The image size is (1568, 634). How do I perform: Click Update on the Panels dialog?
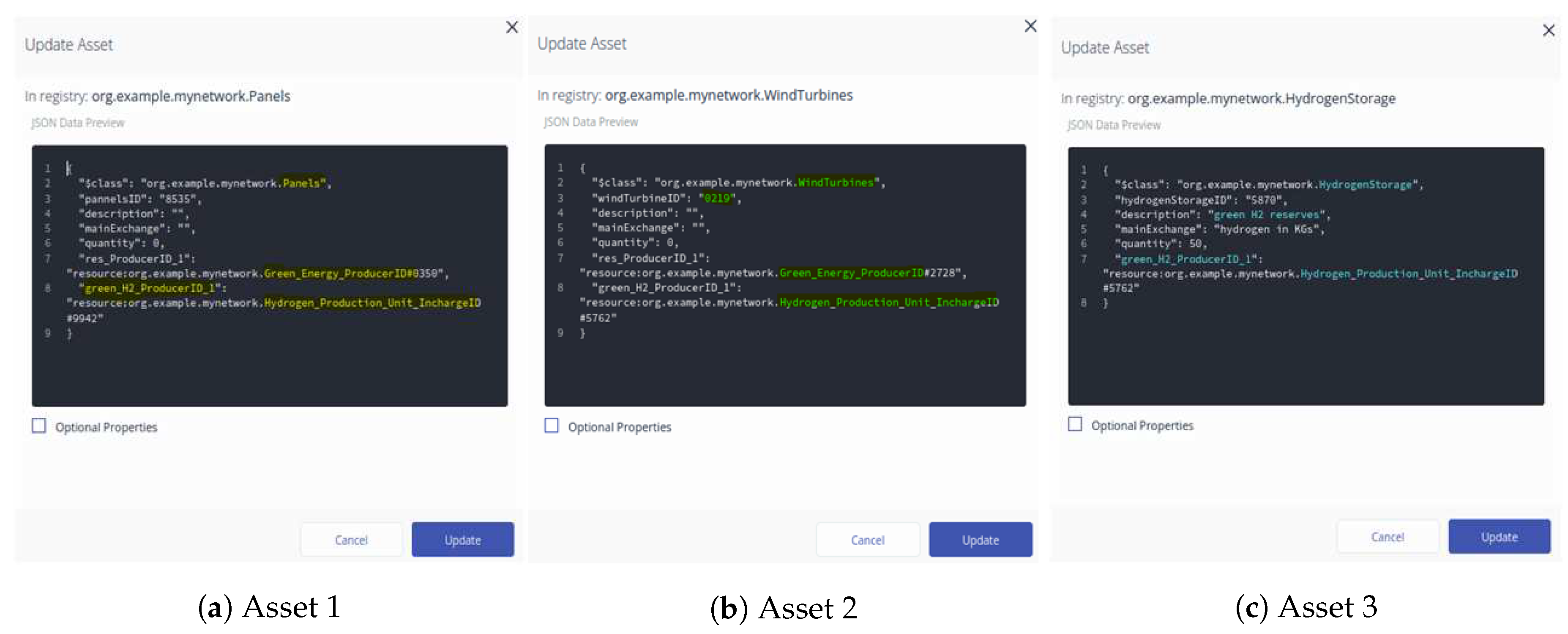click(x=463, y=539)
